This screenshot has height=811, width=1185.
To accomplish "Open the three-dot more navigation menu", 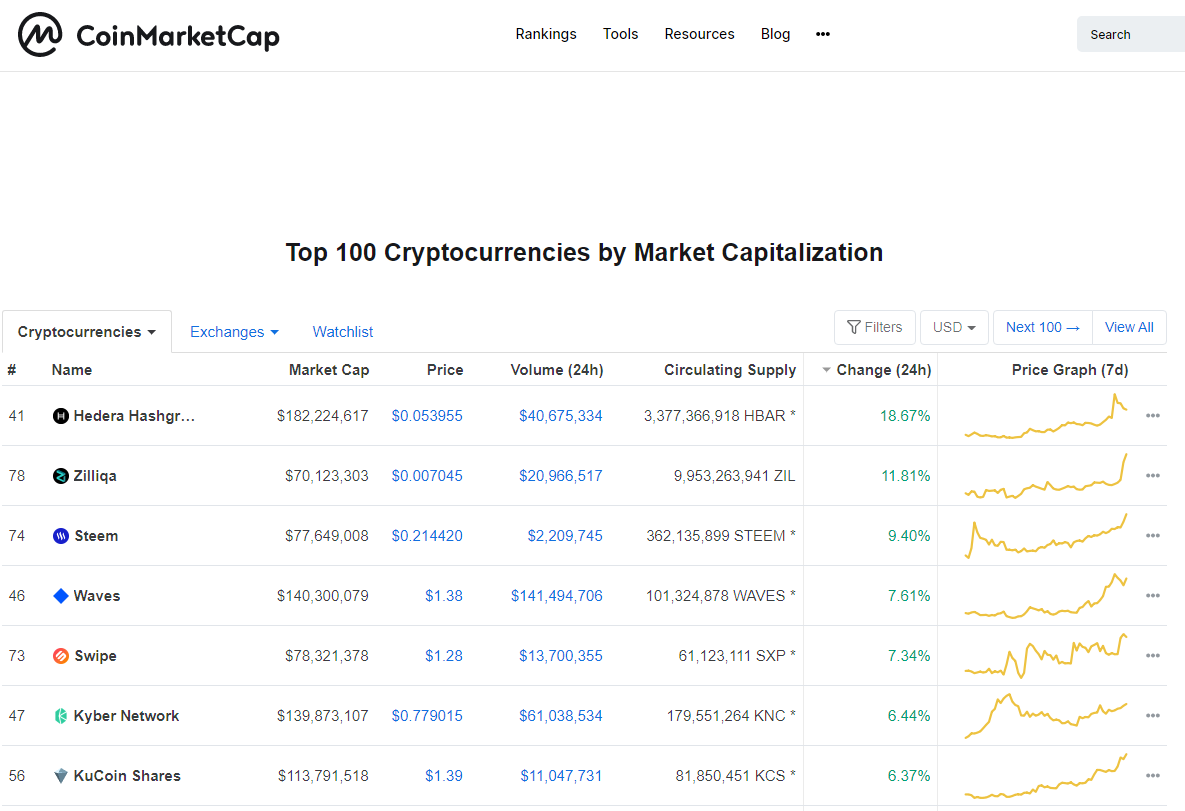I will coord(823,34).
